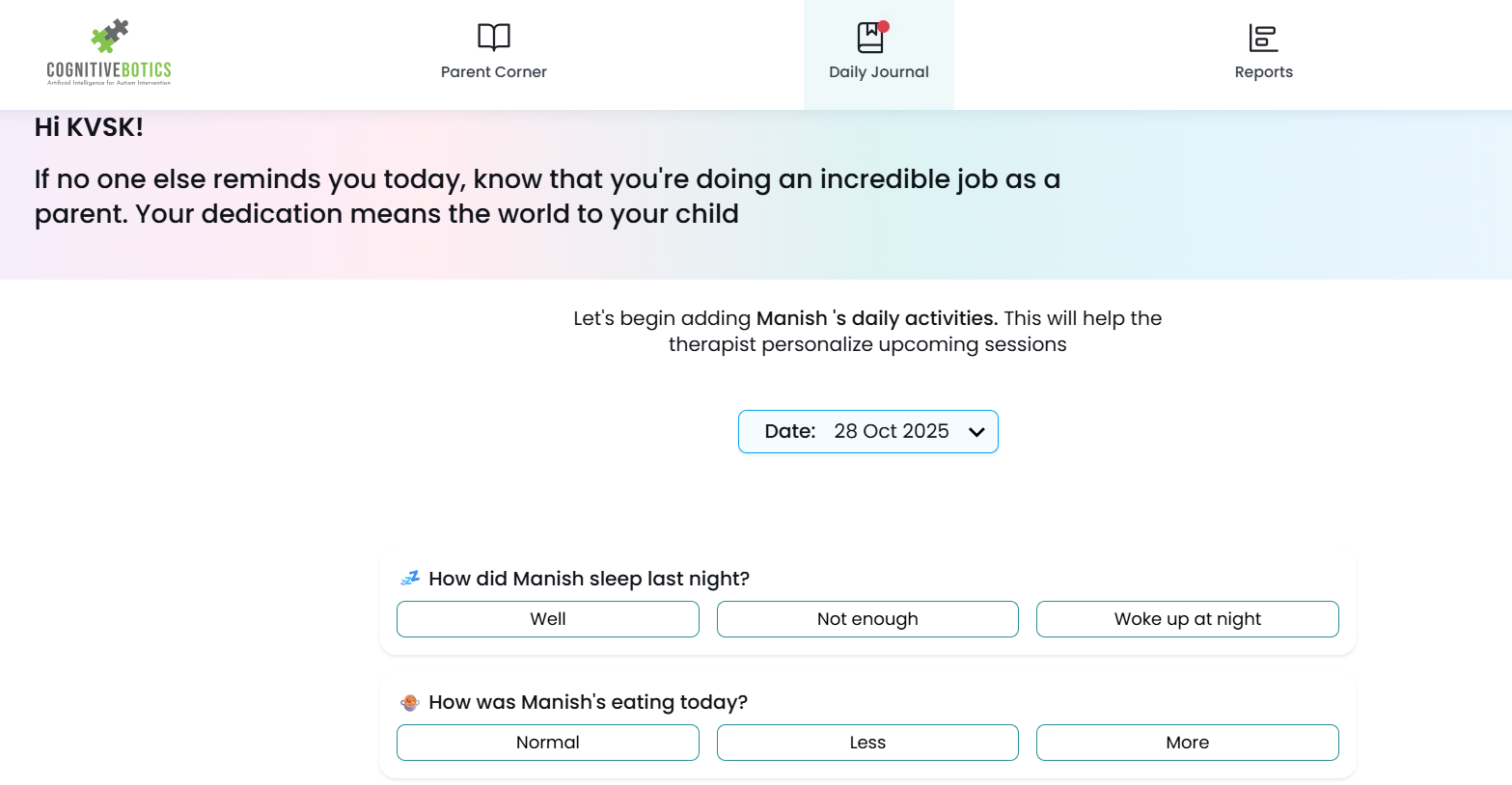
Task: Click the red notification dot on Daily Journal
Action: 884,27
